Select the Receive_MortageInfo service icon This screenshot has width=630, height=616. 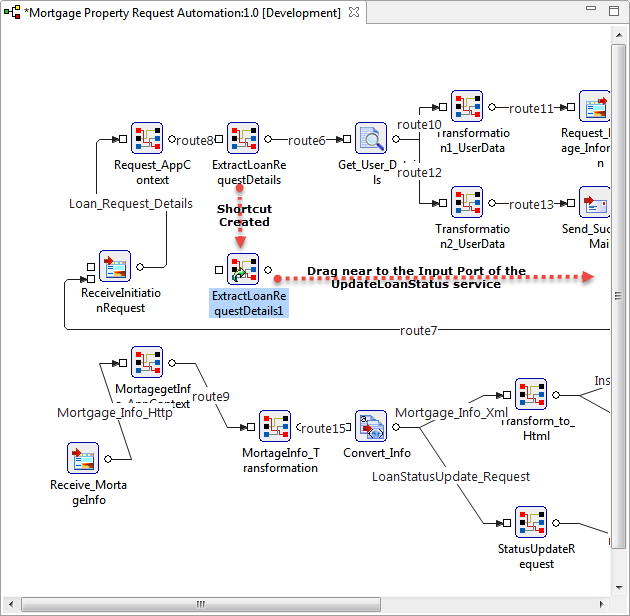click(83, 458)
